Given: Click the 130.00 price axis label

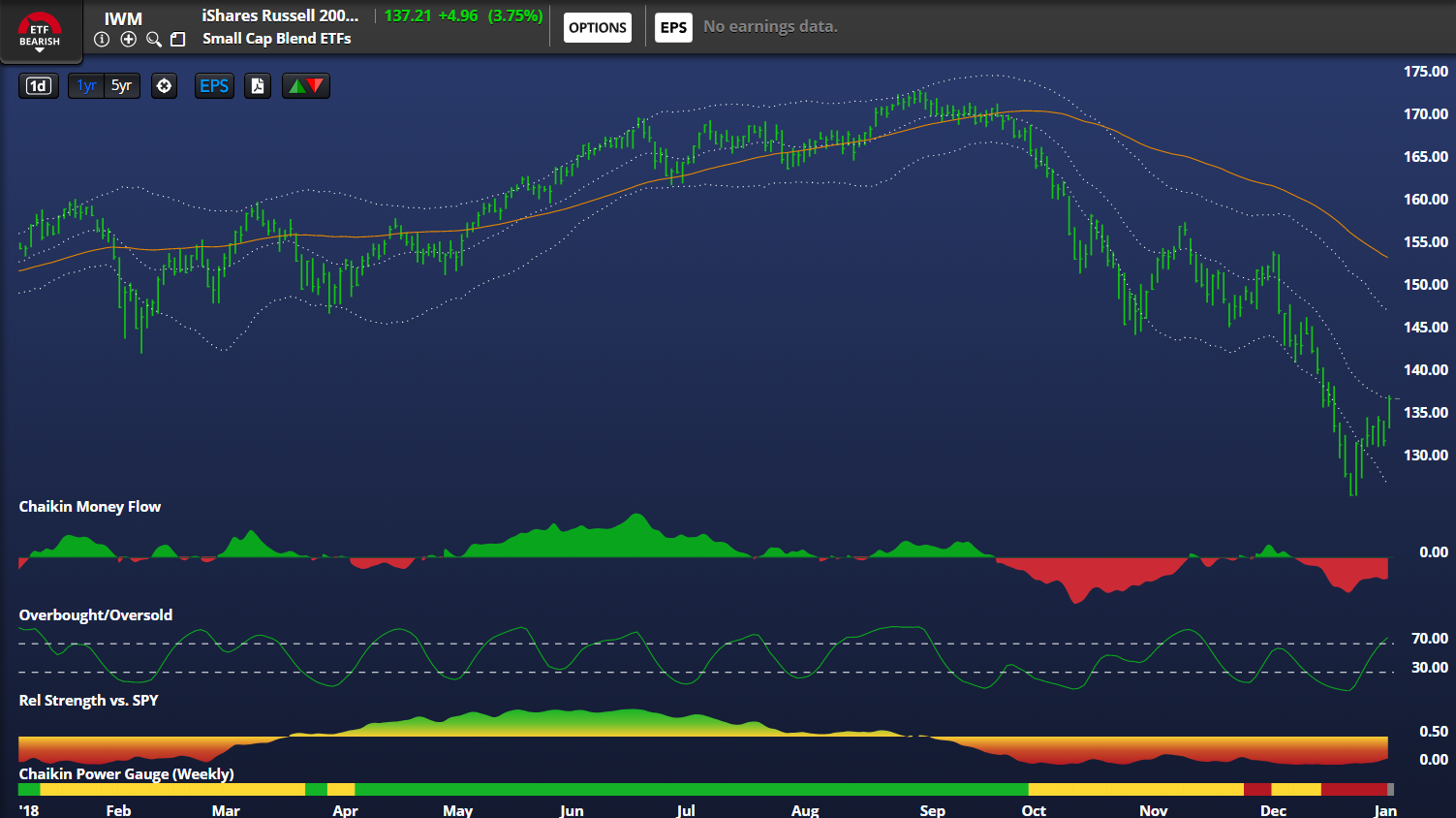Looking at the screenshot, I should (1426, 456).
